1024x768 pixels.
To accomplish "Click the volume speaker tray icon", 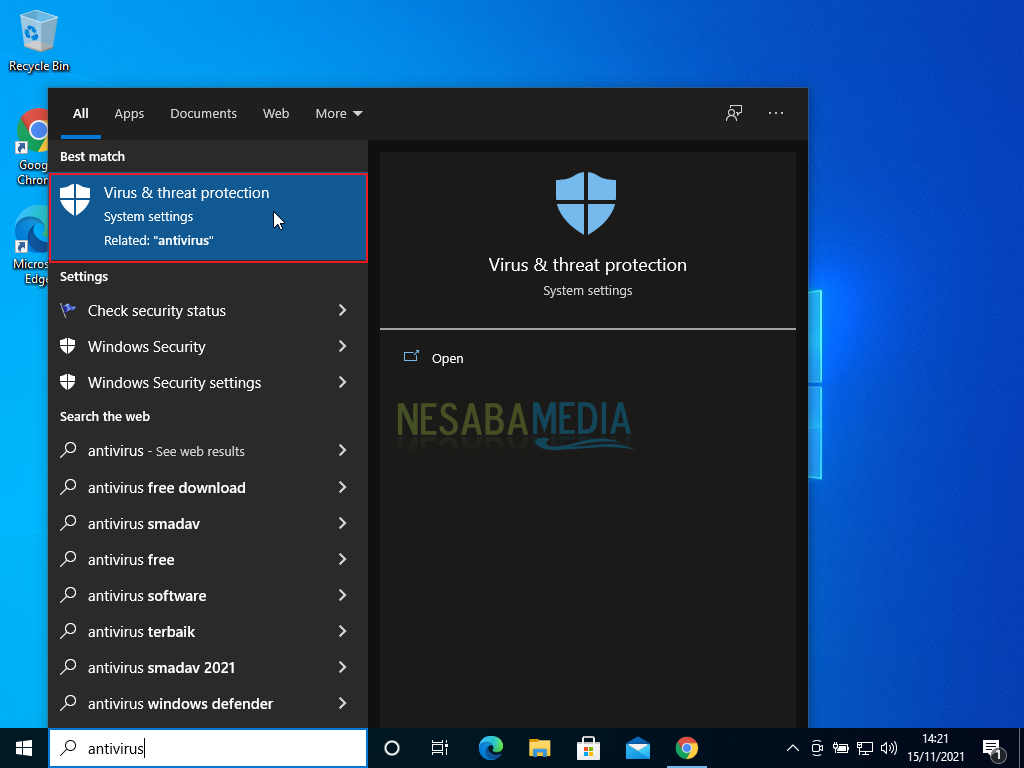I will pos(888,748).
